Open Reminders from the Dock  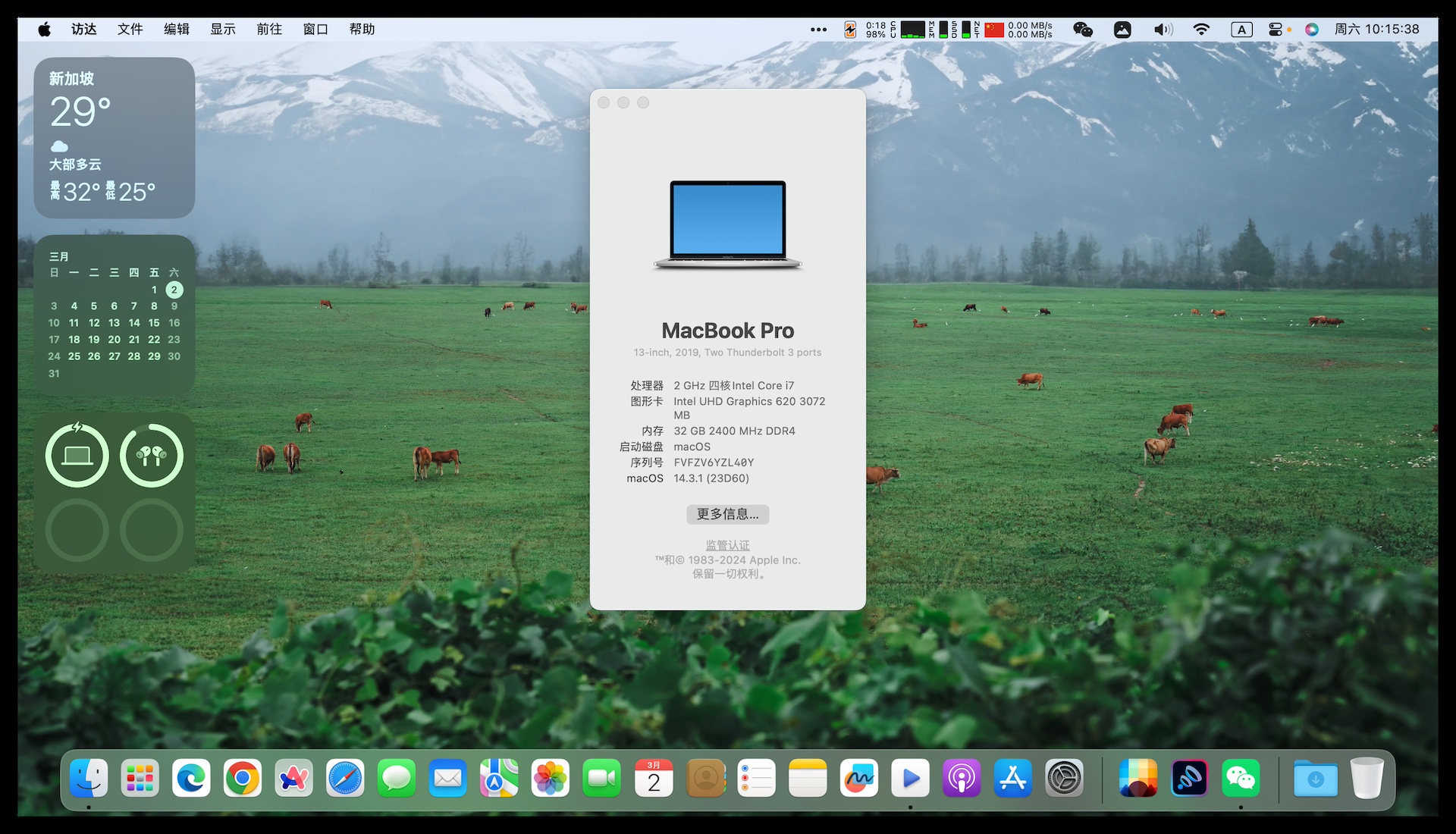point(757,778)
